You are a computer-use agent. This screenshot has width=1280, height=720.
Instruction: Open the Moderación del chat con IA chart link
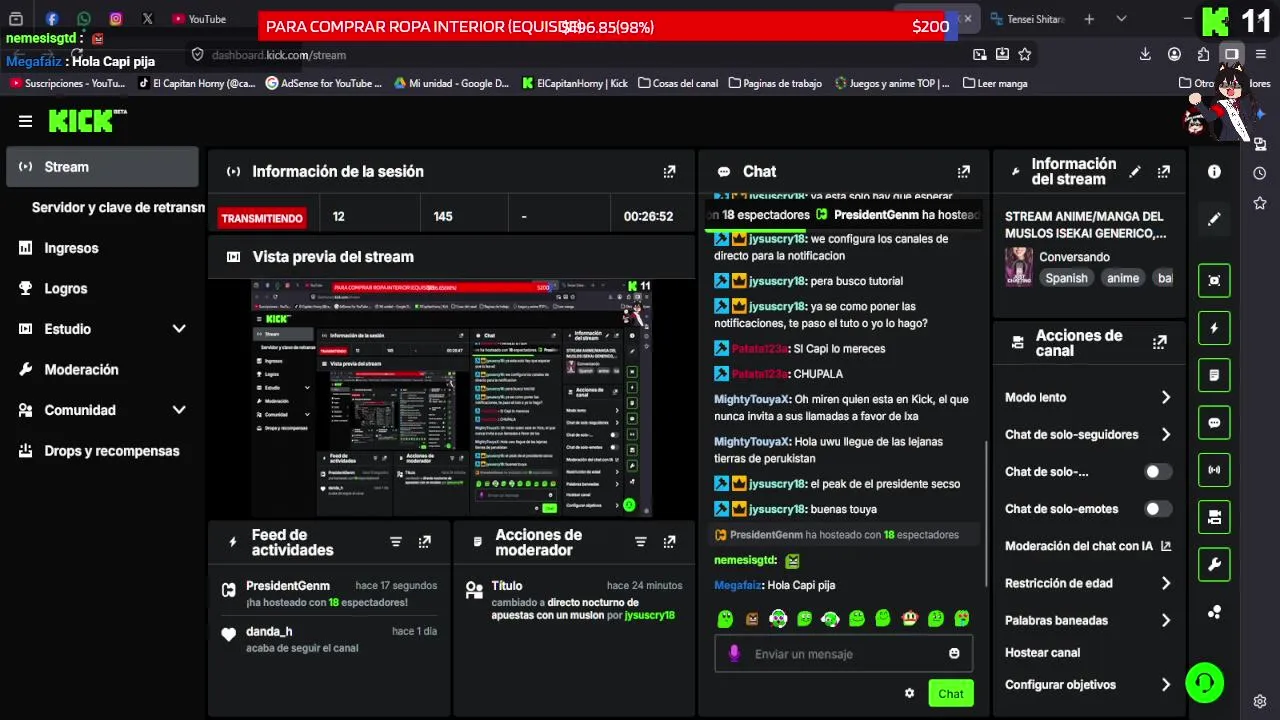click(x=1165, y=546)
